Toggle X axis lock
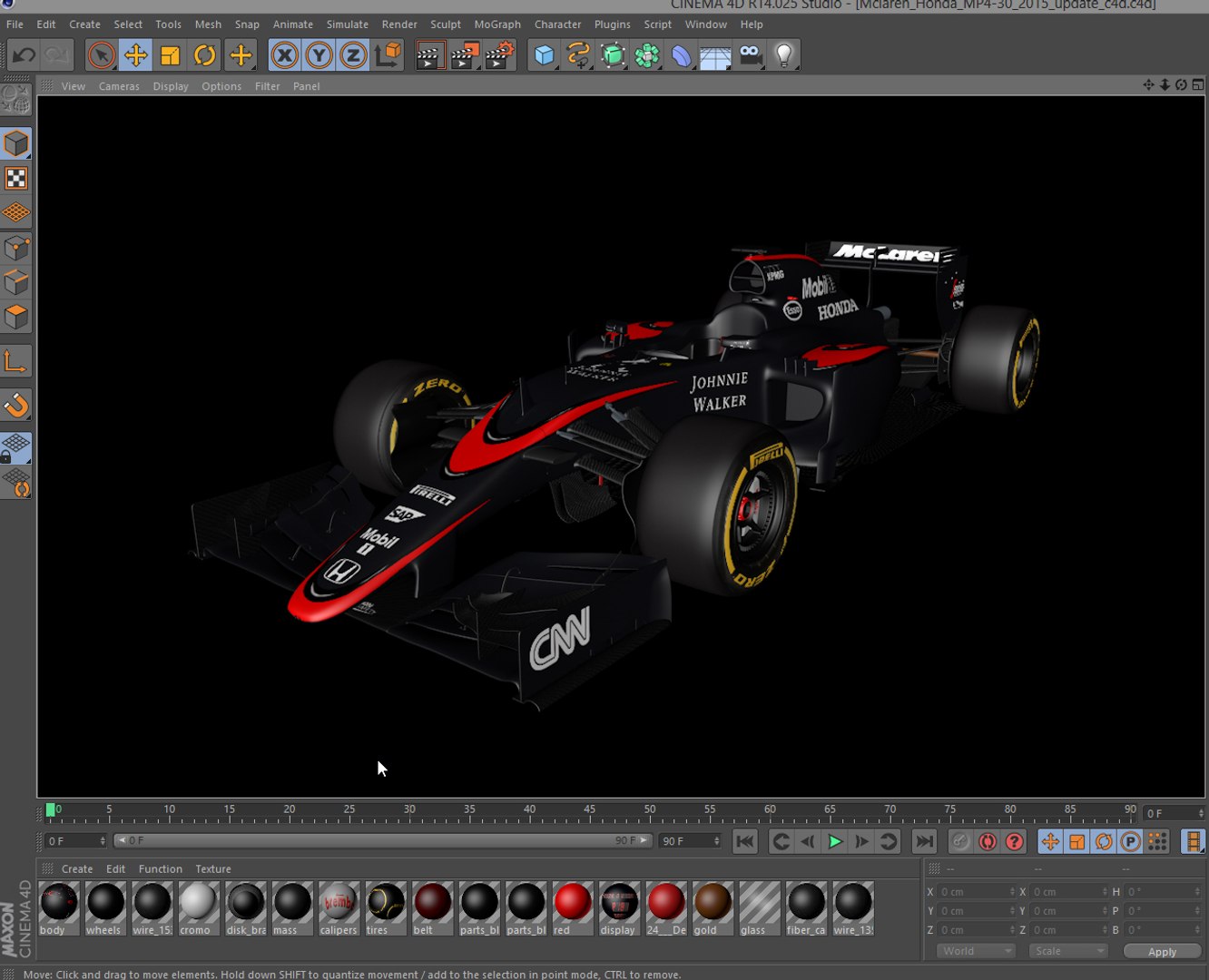 (284, 55)
